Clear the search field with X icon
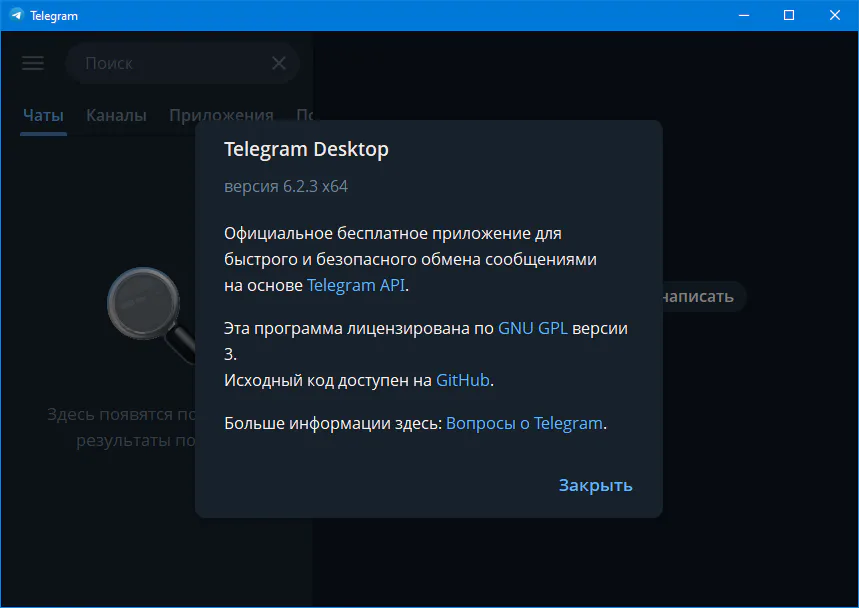The width and height of the screenshot is (859, 608). (x=279, y=63)
